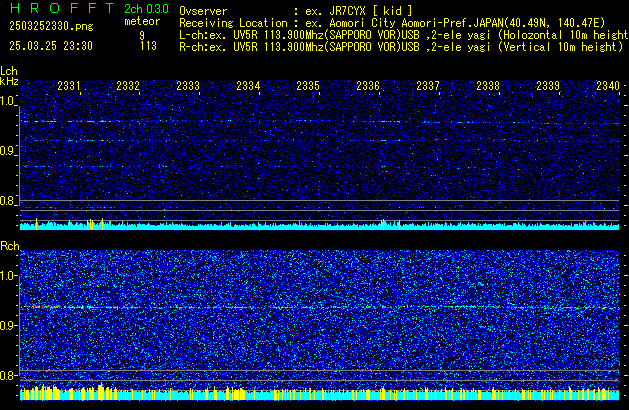Click the 2340 time marker

608,86
